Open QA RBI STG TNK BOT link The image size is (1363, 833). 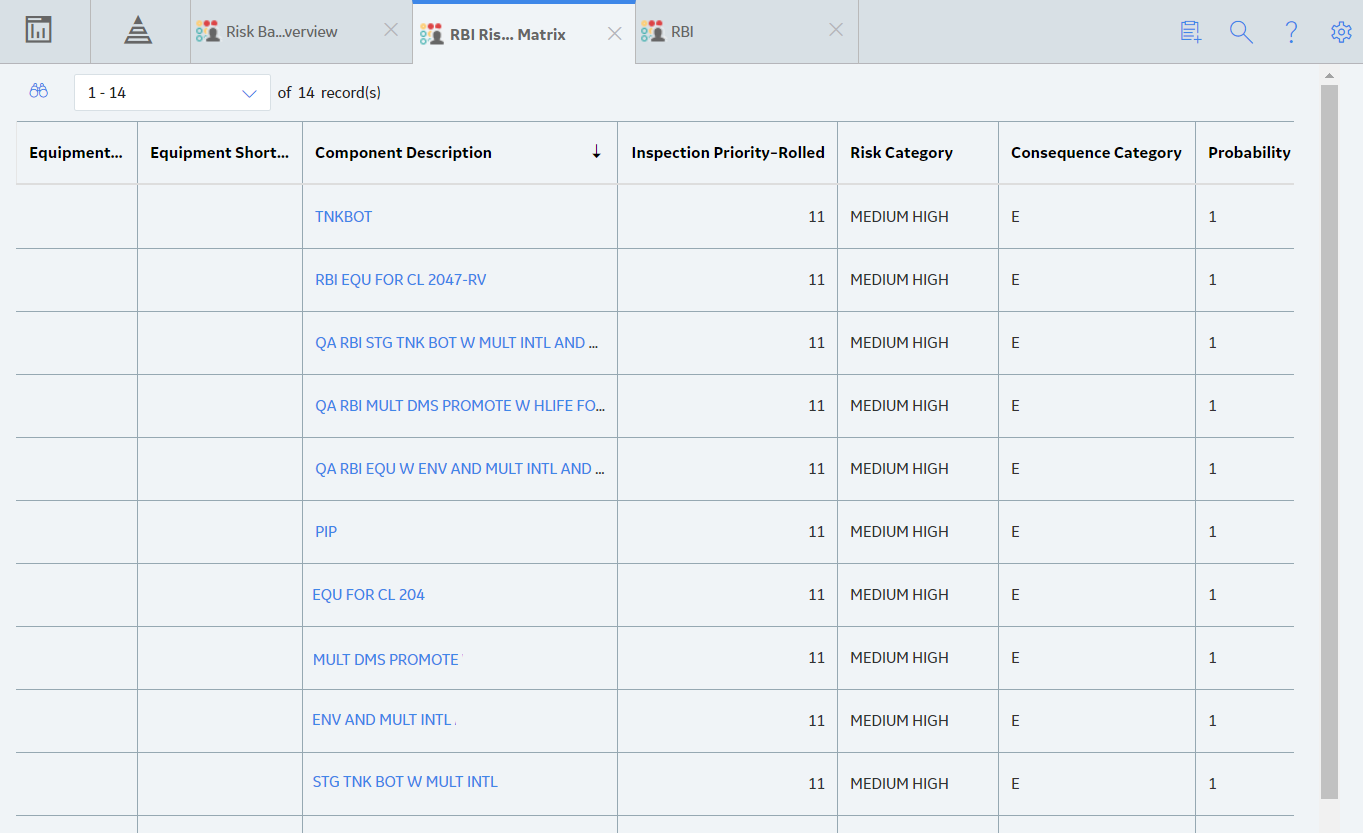tap(457, 342)
